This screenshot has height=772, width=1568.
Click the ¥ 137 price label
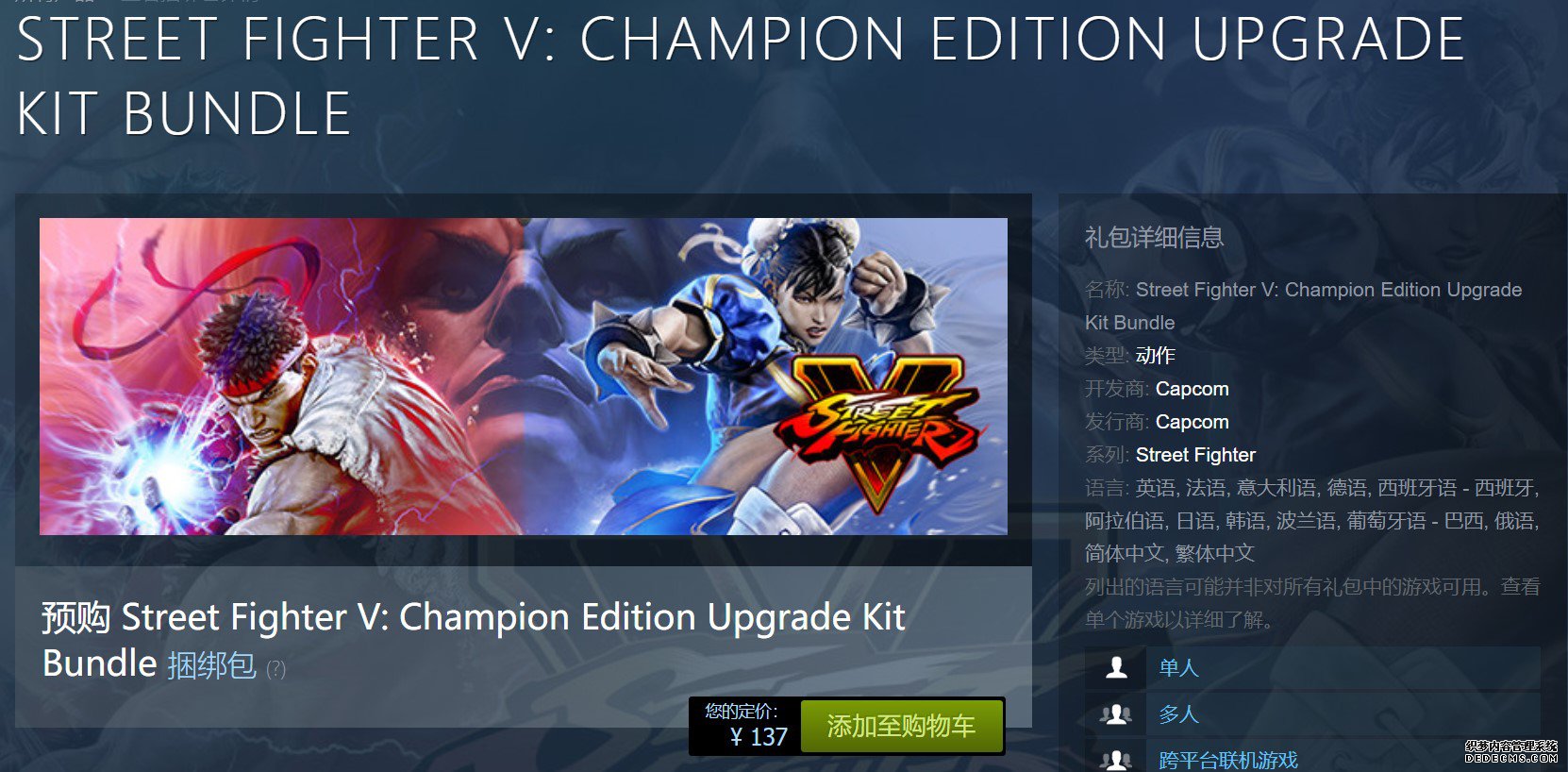pyautogui.click(x=759, y=737)
